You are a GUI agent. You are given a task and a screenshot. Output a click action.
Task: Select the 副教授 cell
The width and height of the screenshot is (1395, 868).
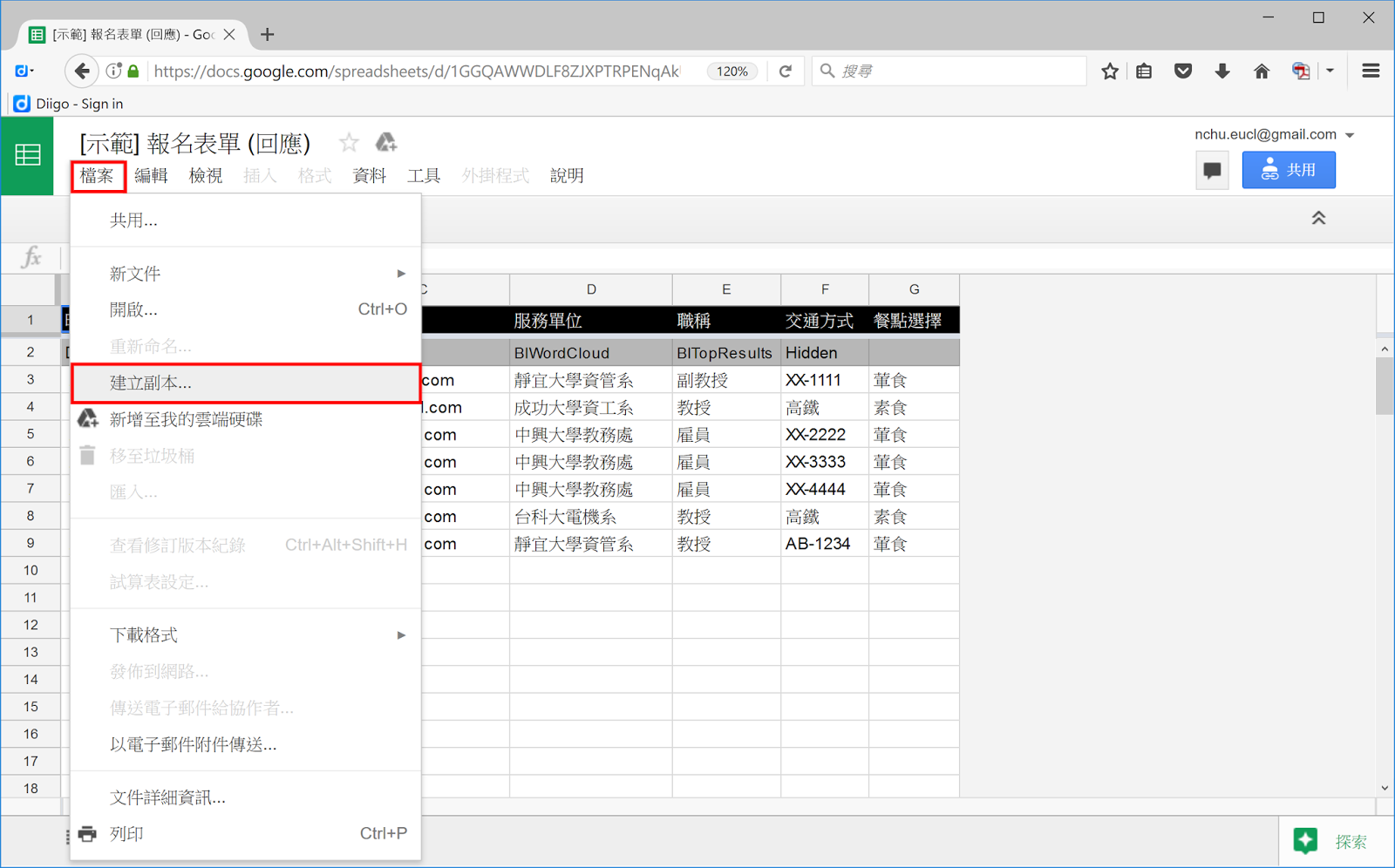tap(726, 380)
